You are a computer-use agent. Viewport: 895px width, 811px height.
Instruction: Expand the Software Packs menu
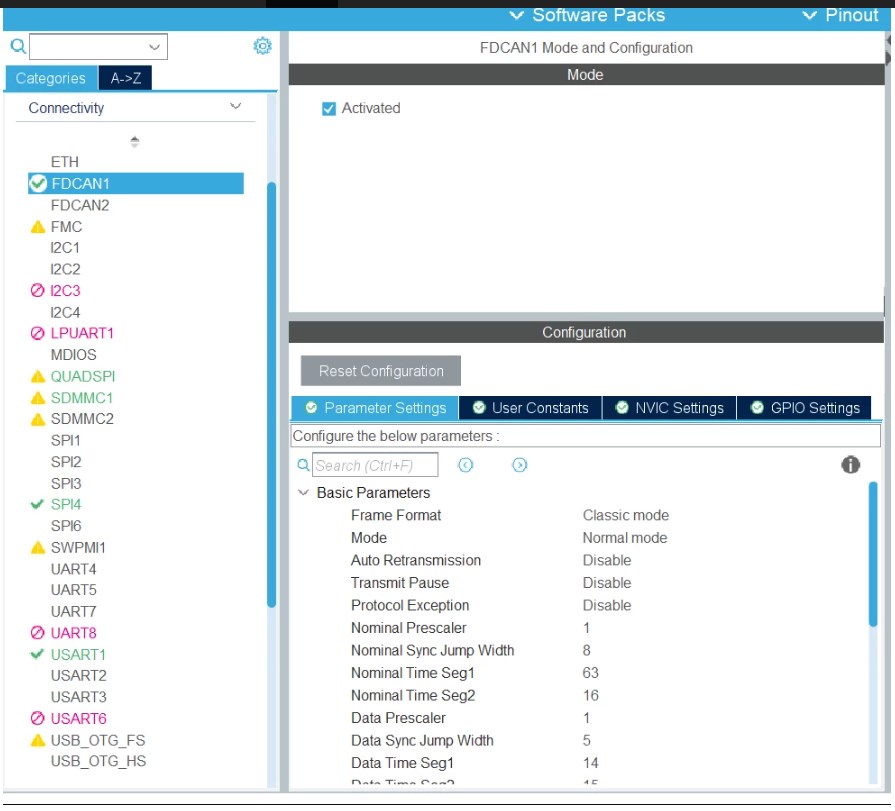point(587,15)
